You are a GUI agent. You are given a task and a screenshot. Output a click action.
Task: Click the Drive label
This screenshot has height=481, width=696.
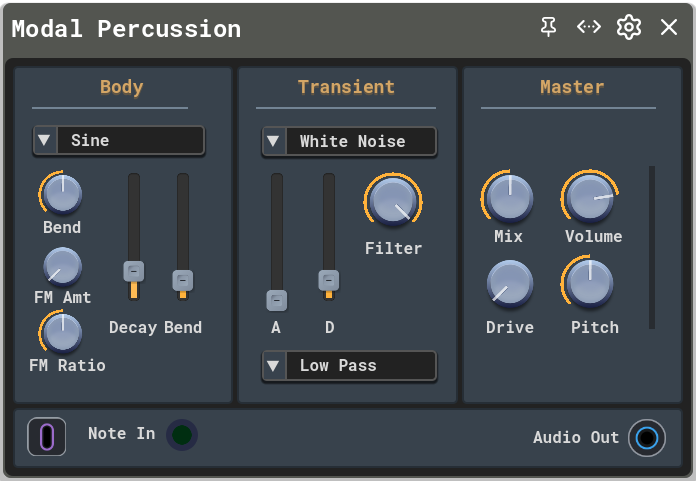pos(510,327)
